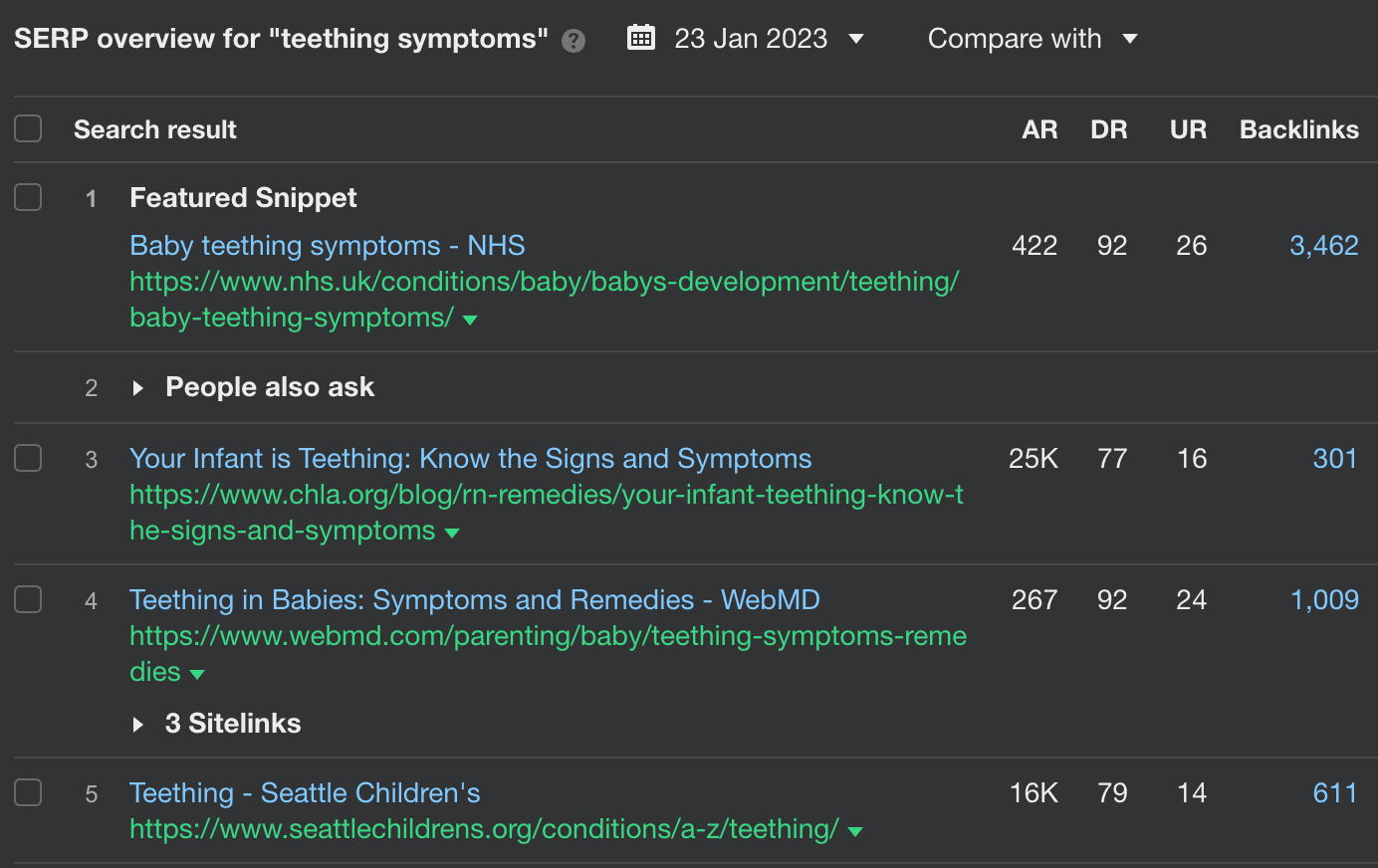Check the chla.org result checkbox
The image size is (1378, 868).
pyautogui.click(x=28, y=458)
